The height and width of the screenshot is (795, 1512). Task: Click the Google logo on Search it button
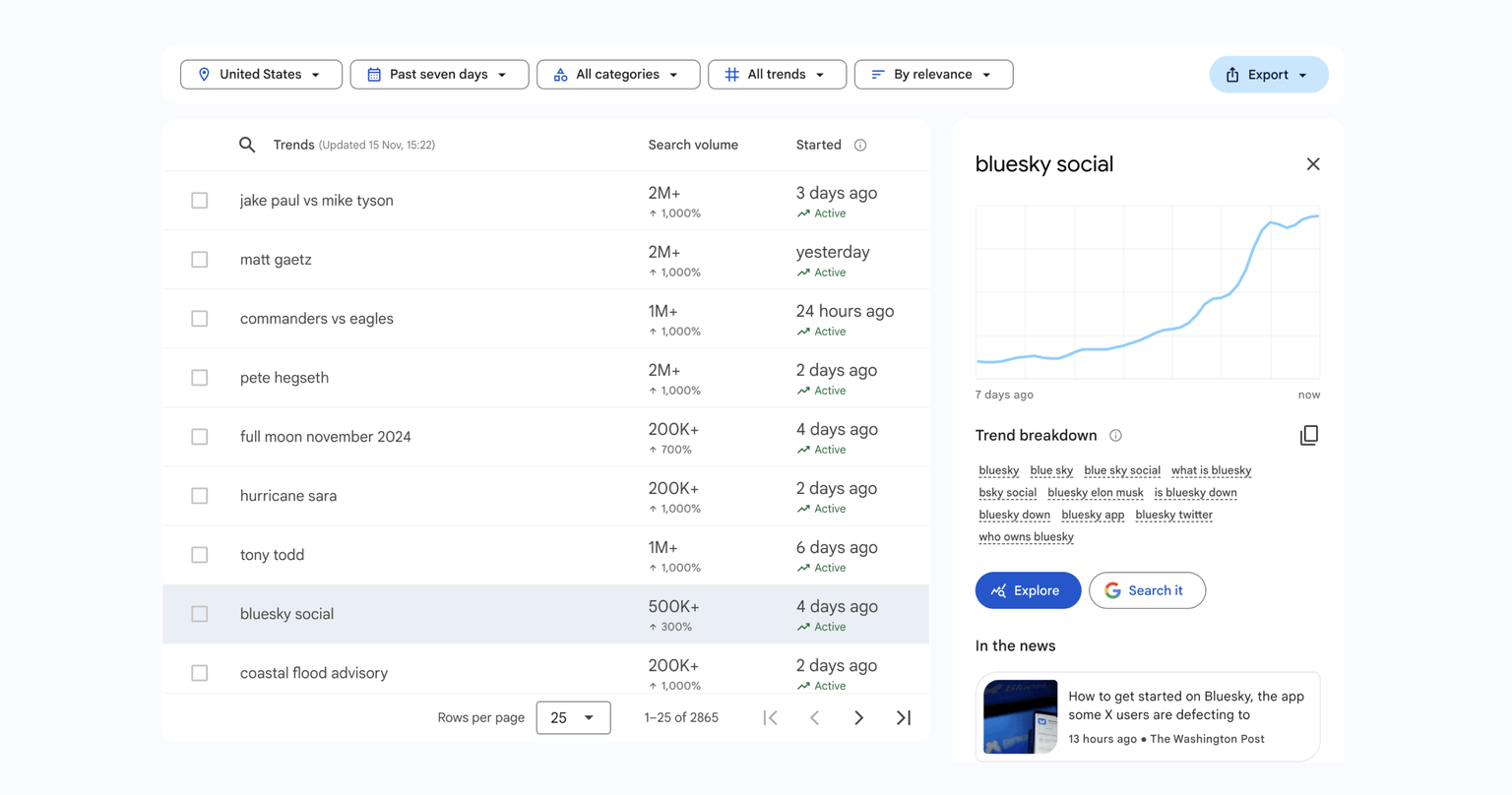click(1112, 590)
